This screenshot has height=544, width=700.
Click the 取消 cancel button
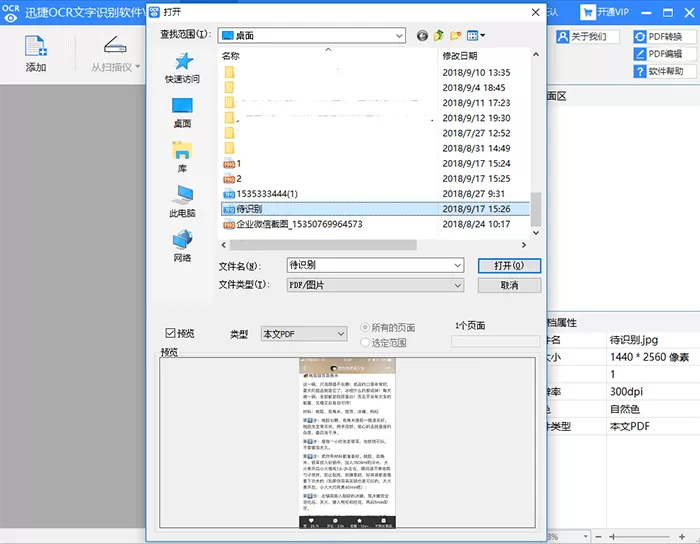pos(509,286)
